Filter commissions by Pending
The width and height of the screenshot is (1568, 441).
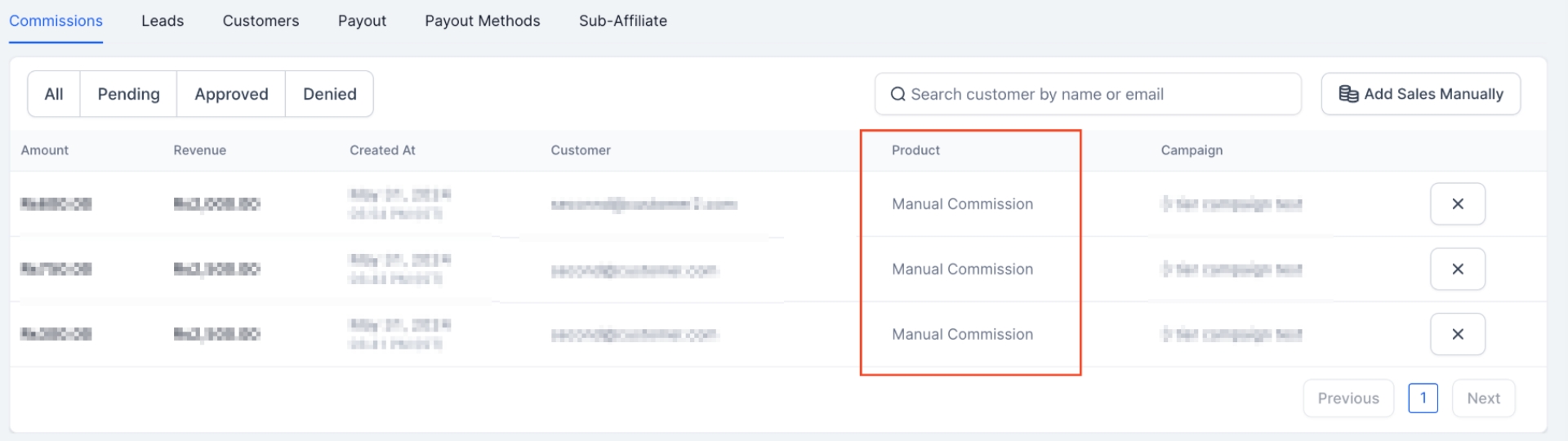[x=128, y=94]
